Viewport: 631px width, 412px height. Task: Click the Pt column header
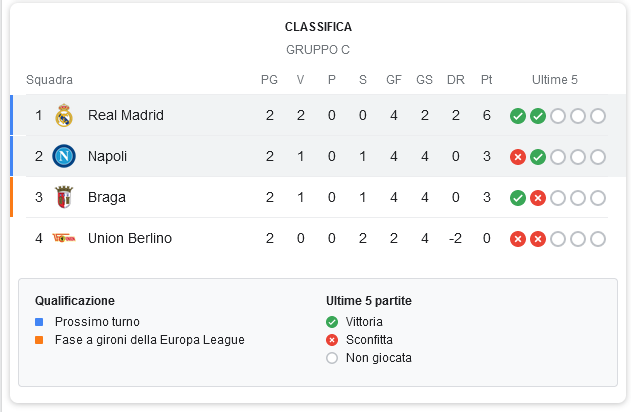(x=487, y=80)
